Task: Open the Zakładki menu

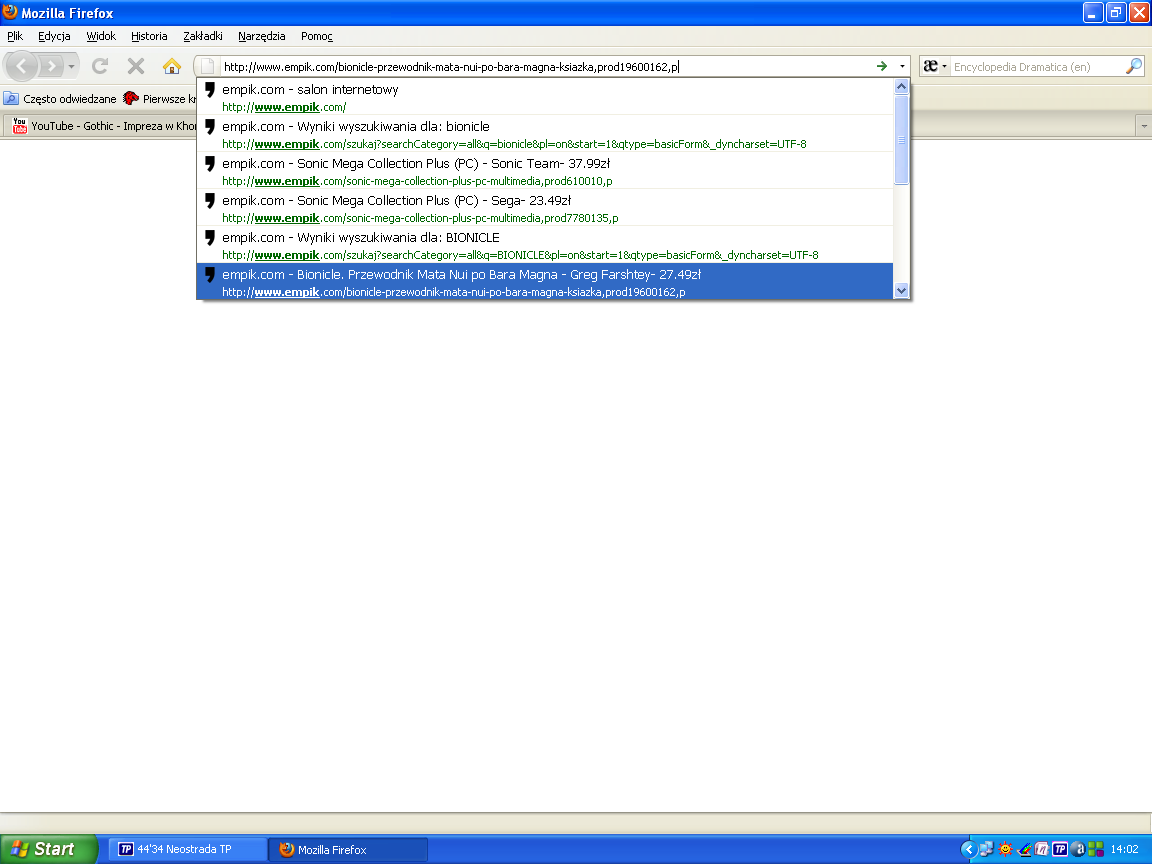Action: [203, 36]
